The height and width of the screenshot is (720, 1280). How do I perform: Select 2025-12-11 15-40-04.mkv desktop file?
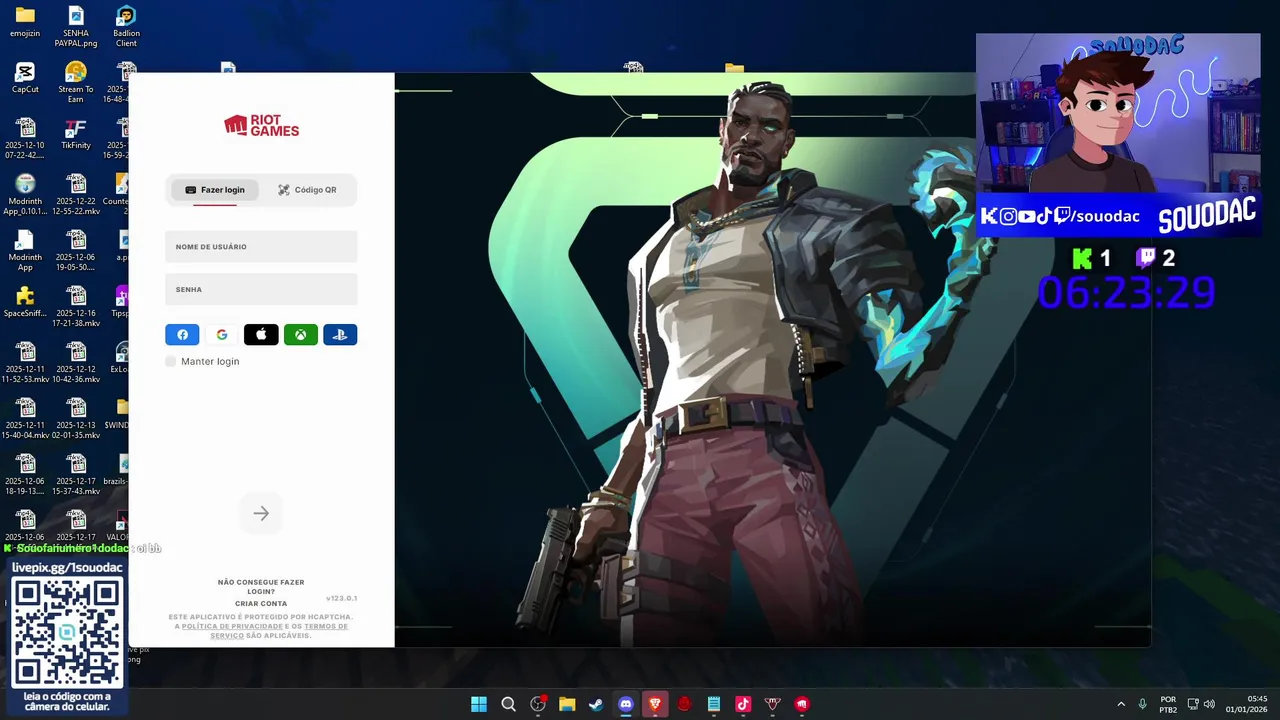pos(25,419)
